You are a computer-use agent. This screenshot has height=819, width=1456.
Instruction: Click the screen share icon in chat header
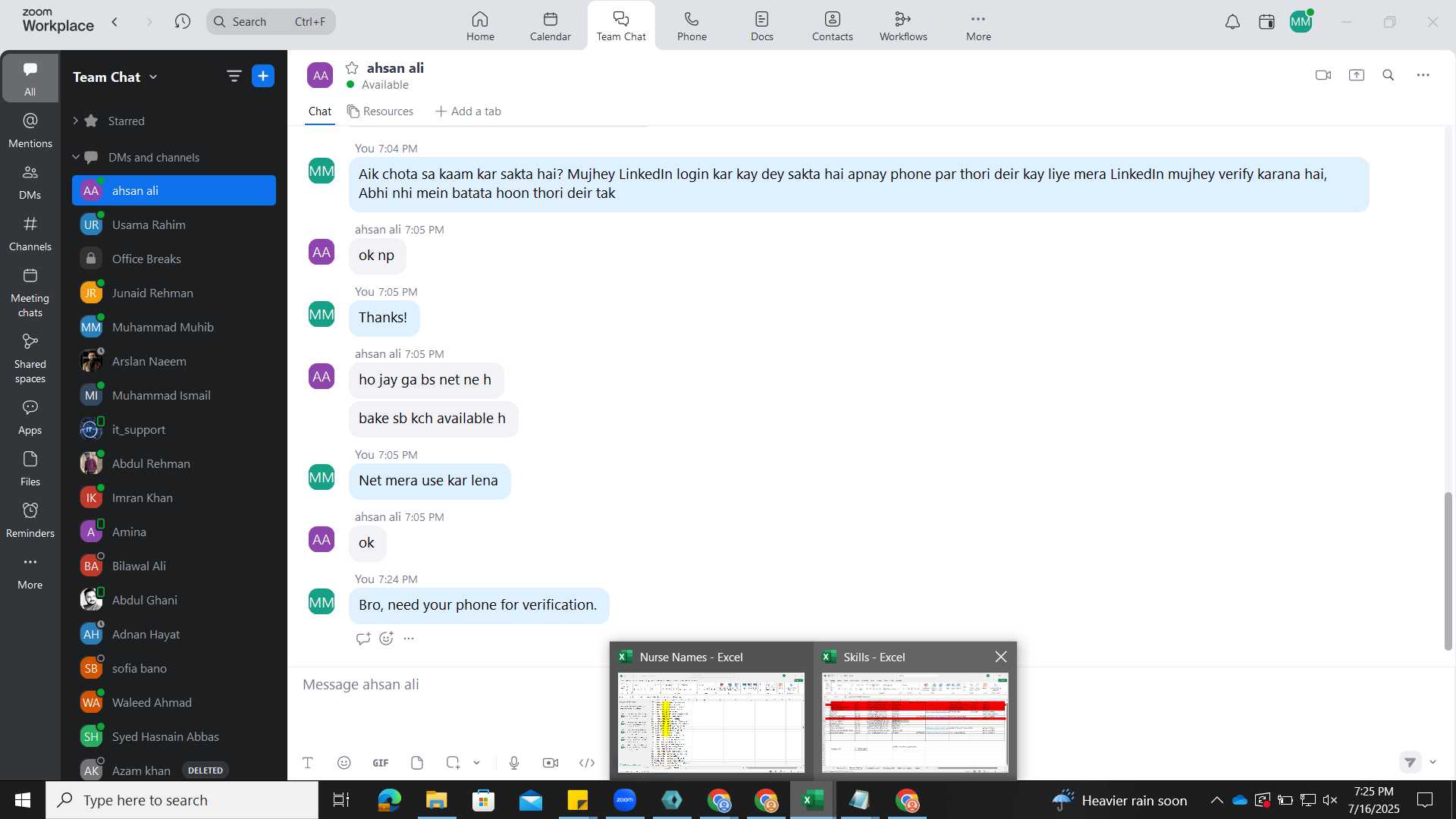(1357, 75)
